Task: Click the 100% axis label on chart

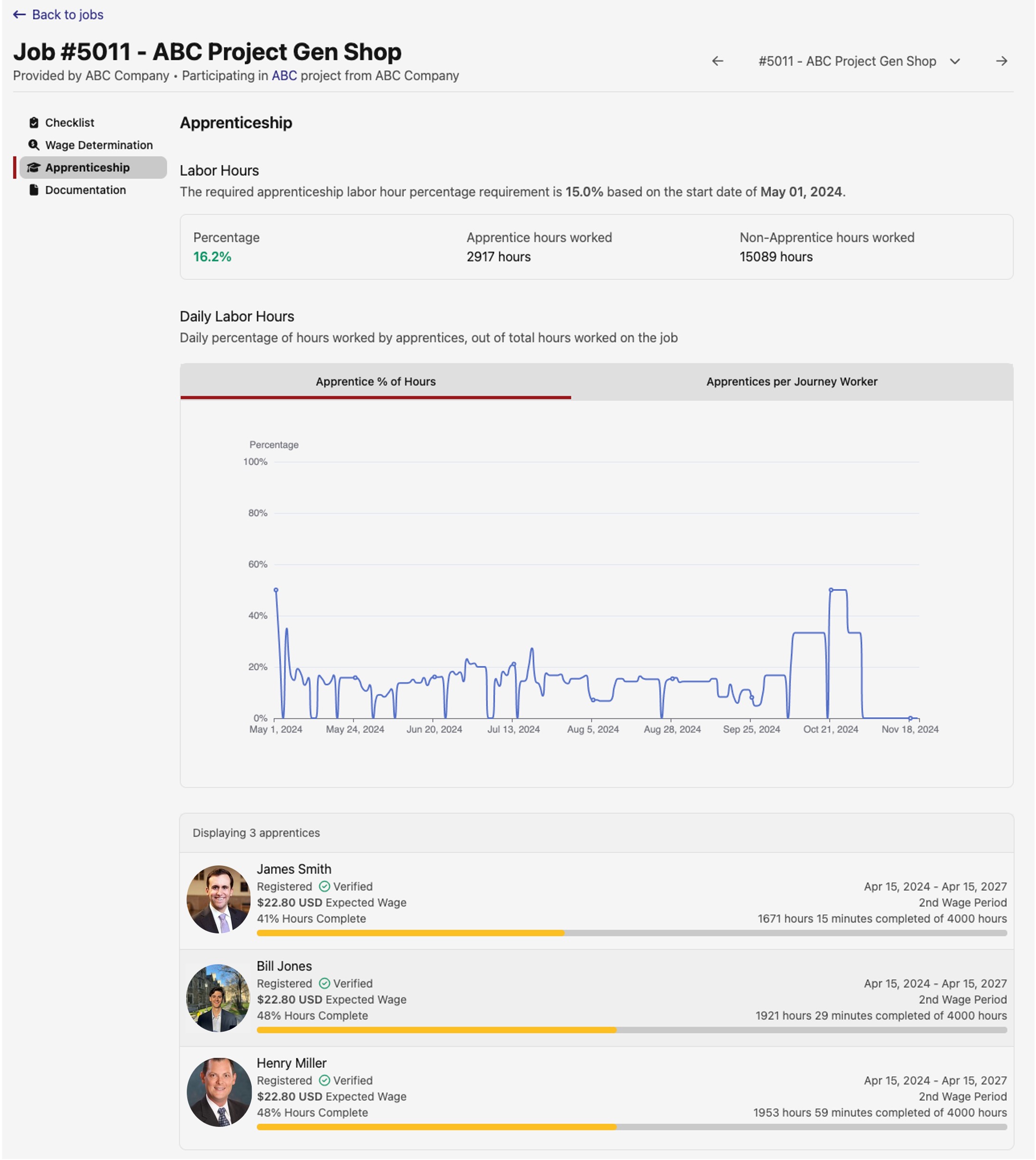Action: point(255,462)
